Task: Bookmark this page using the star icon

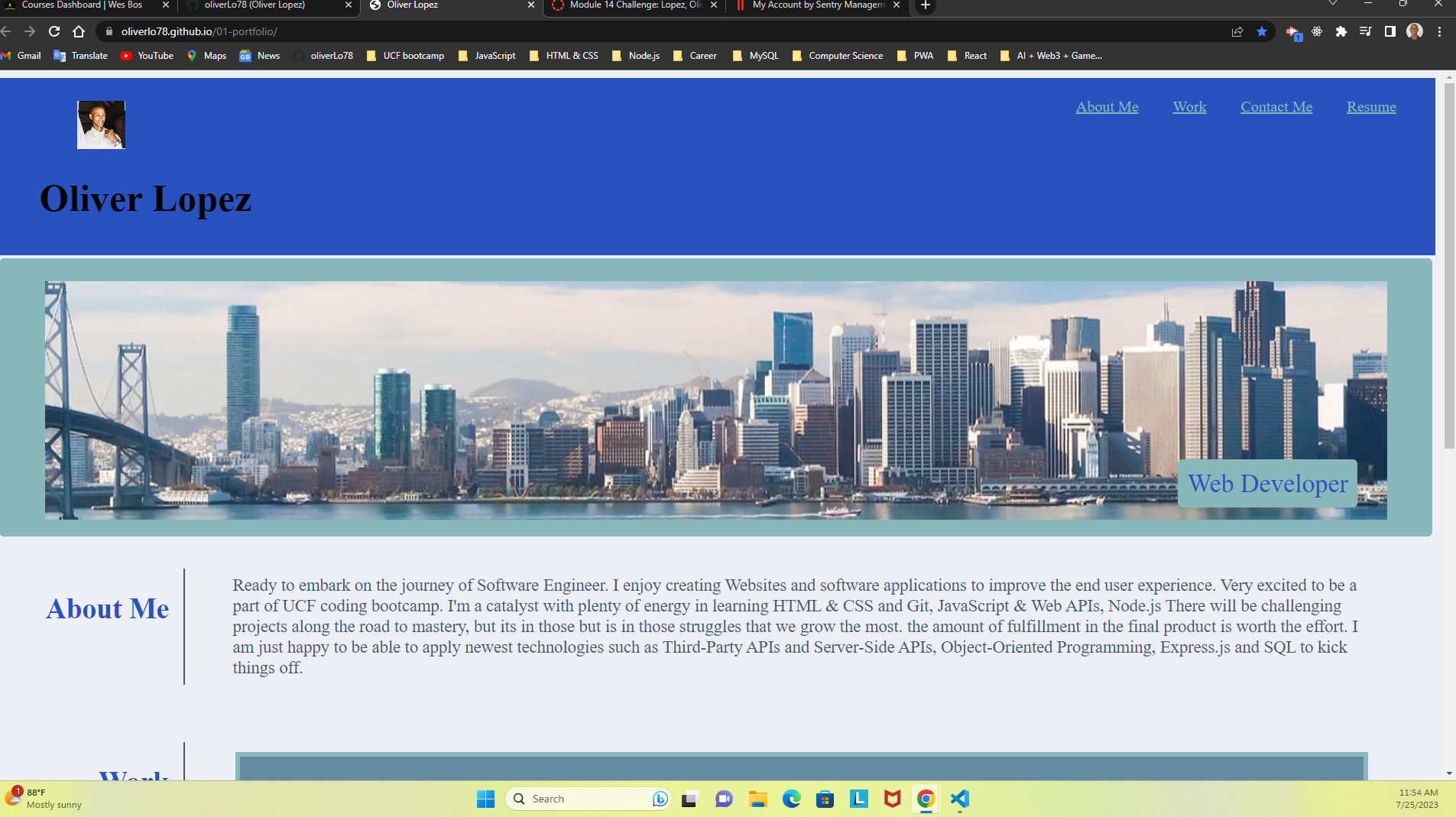Action: pos(1263,32)
